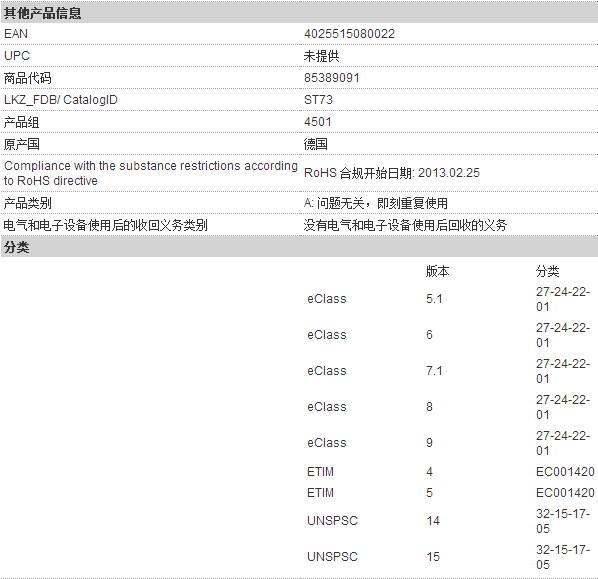Click the 分类 column header in table

coord(547,272)
